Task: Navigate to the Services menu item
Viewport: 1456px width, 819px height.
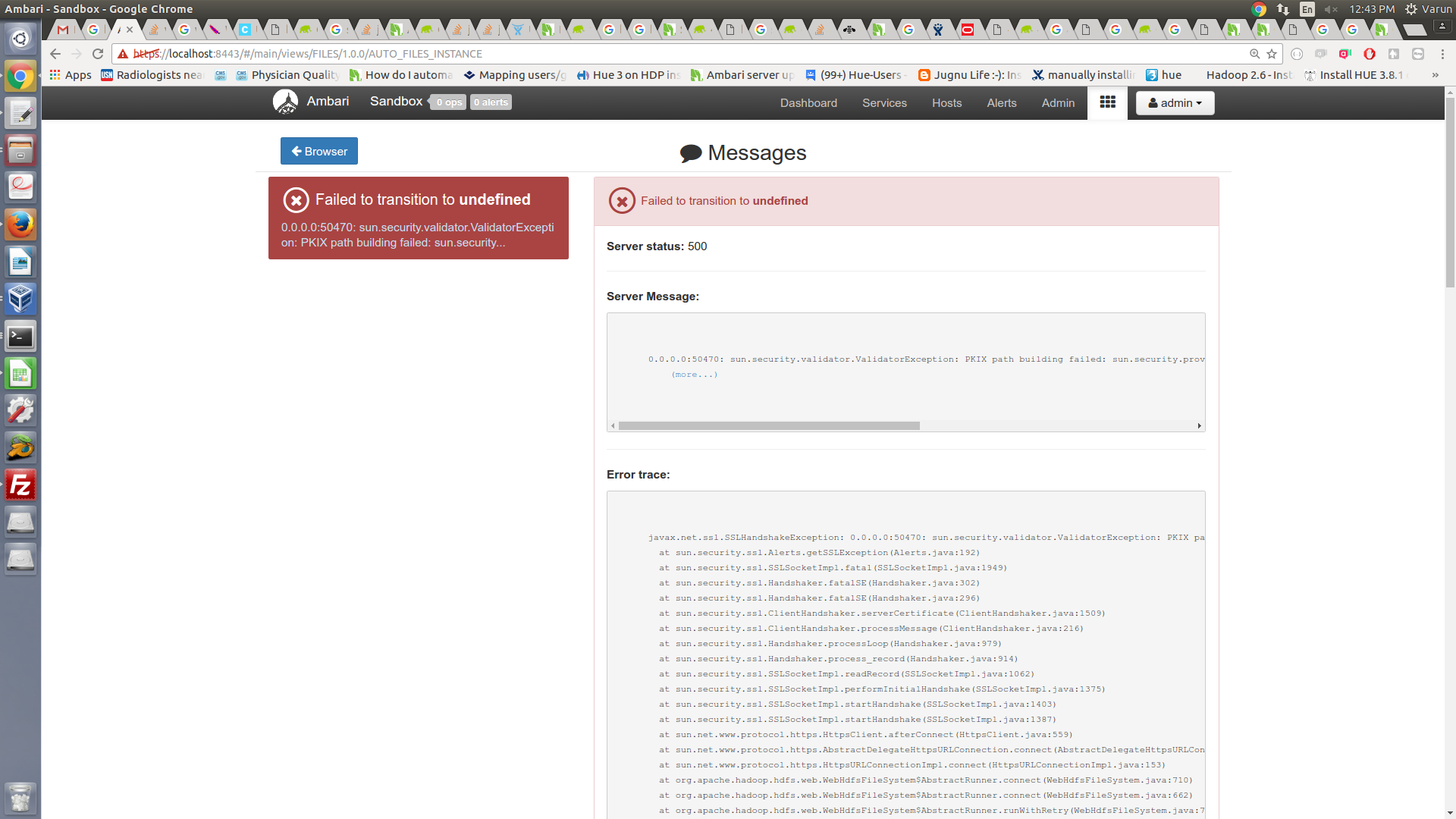Action: 883,102
